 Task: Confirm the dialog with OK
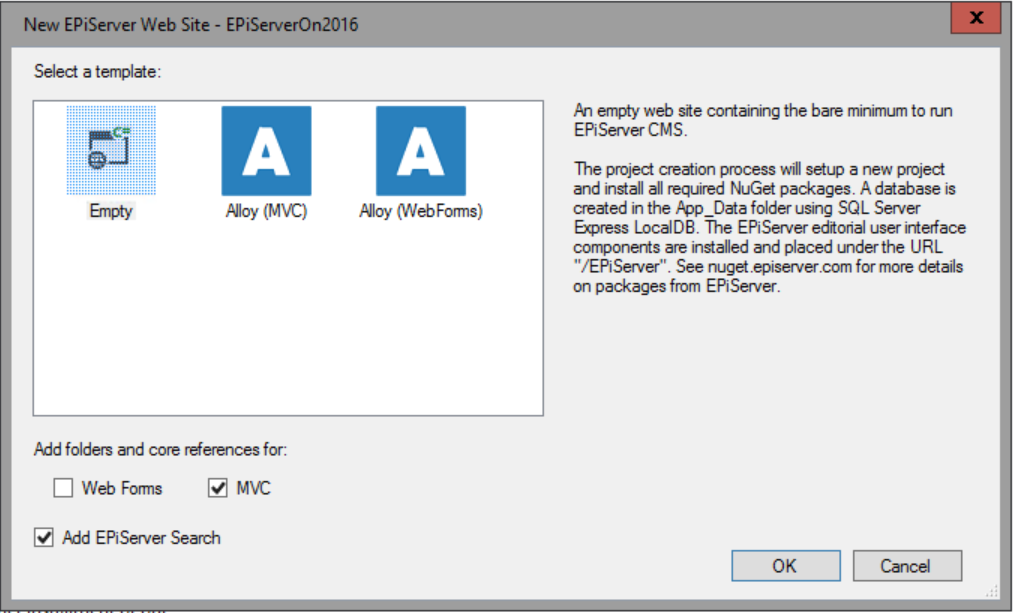[784, 566]
